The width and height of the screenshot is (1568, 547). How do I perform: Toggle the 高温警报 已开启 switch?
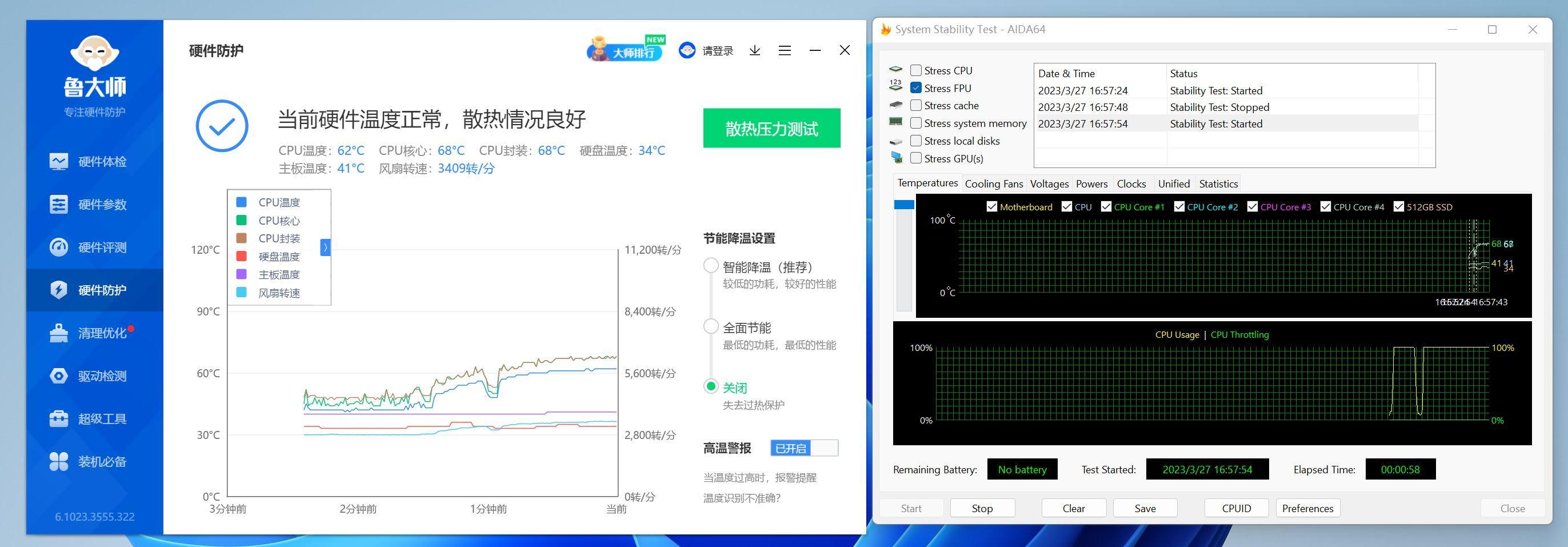pos(804,448)
